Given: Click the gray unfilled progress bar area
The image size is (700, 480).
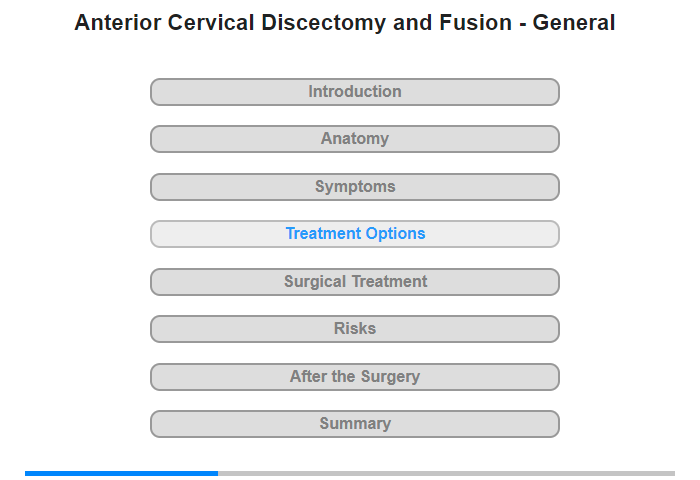Looking at the screenshot, I should (x=446, y=473).
